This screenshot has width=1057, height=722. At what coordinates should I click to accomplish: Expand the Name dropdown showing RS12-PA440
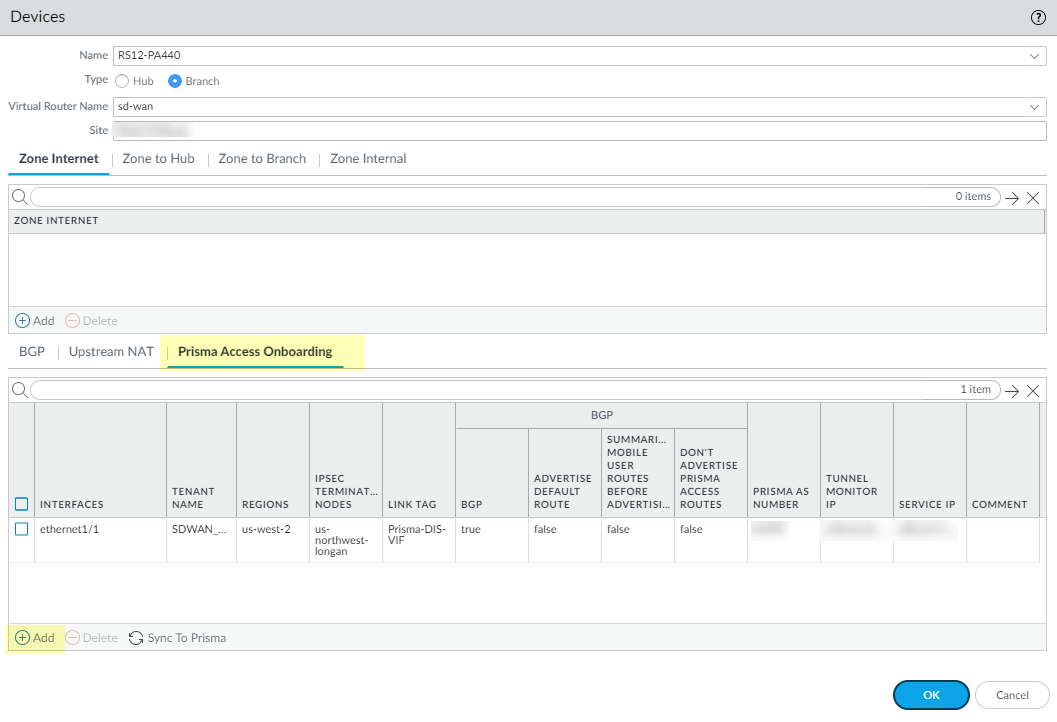pos(1035,56)
